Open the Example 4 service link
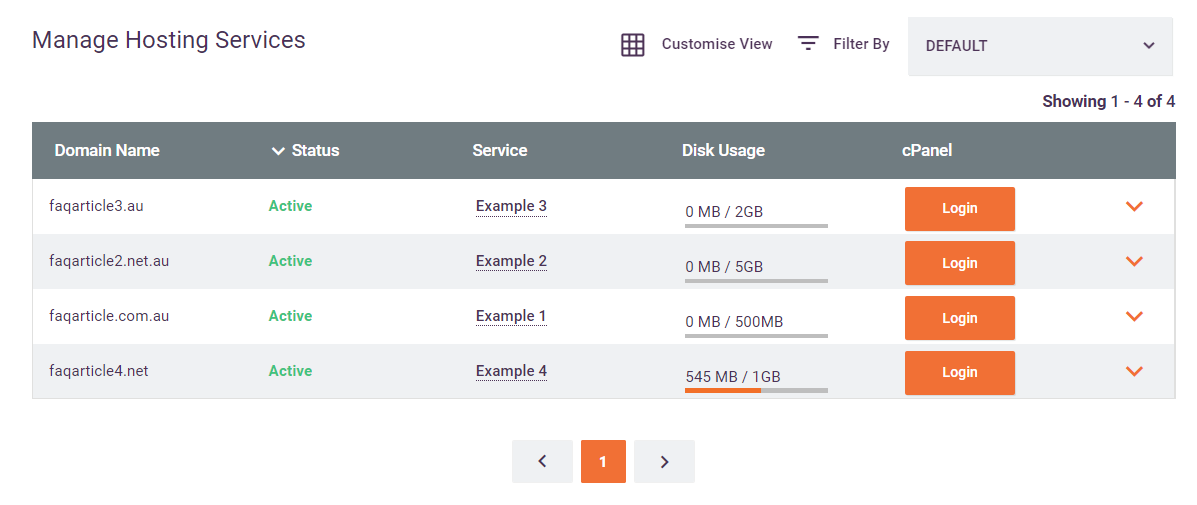 point(511,371)
